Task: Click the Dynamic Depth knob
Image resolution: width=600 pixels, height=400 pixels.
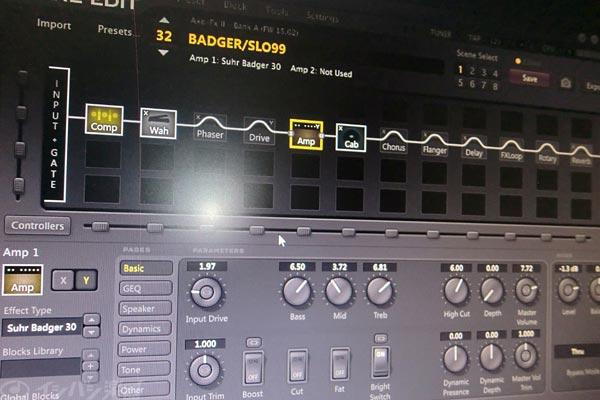Action: click(x=491, y=358)
